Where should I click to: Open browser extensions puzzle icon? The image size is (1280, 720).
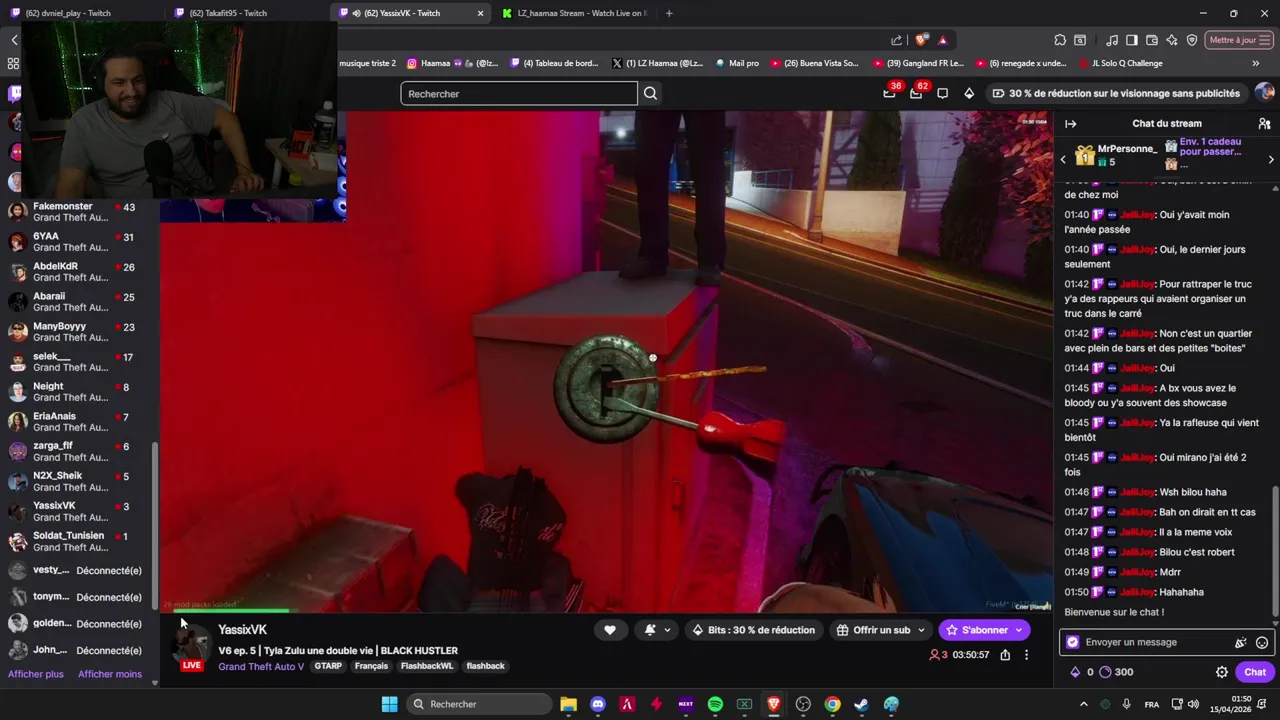coord(1060,40)
